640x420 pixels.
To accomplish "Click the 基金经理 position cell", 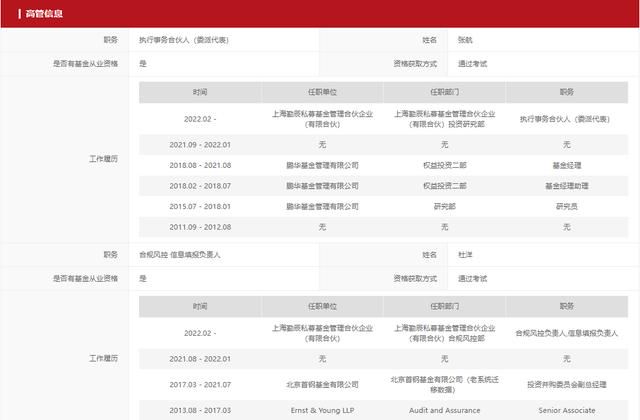I will (567, 165).
